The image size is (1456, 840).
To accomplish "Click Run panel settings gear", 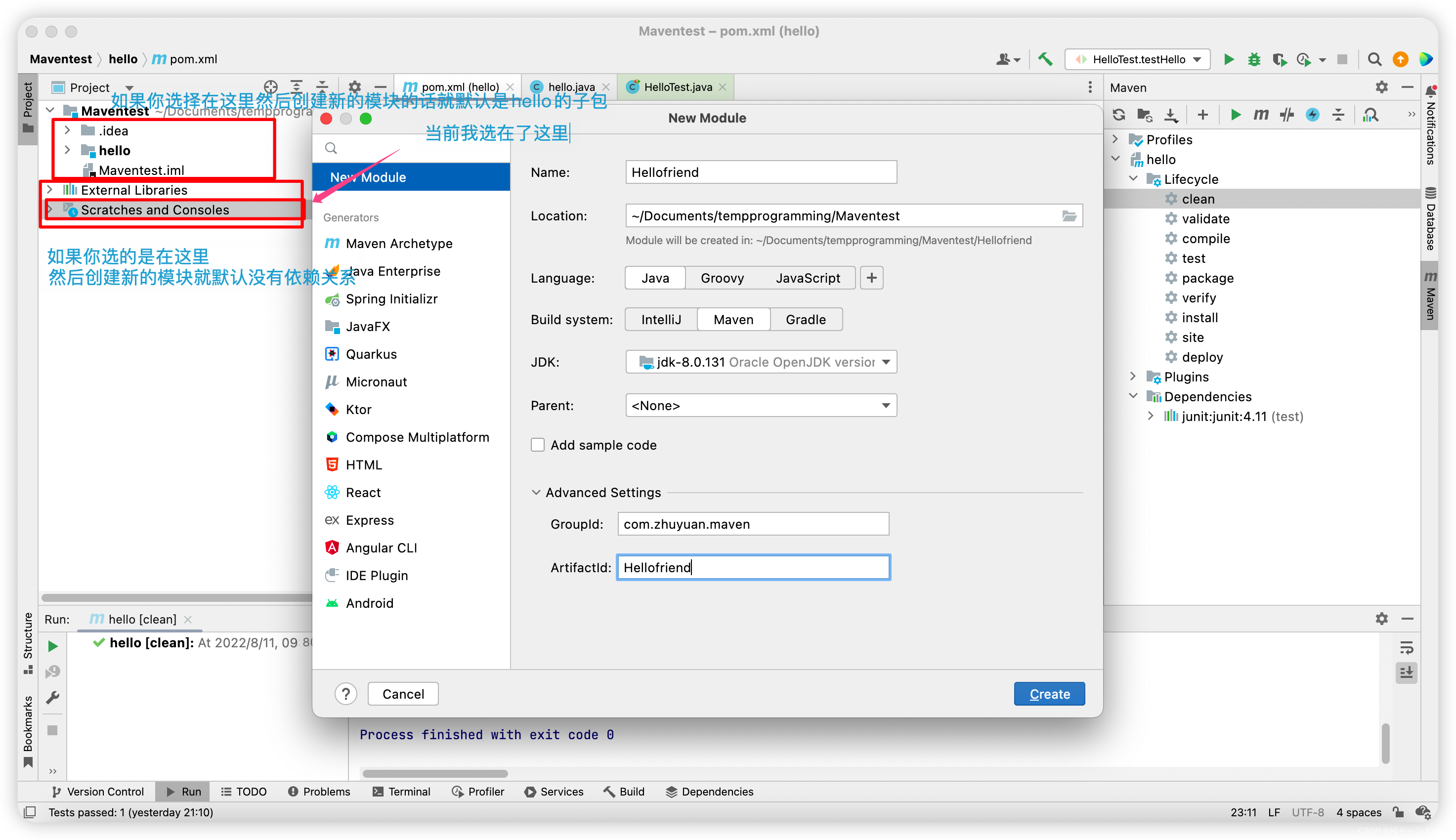I will tap(1381, 619).
